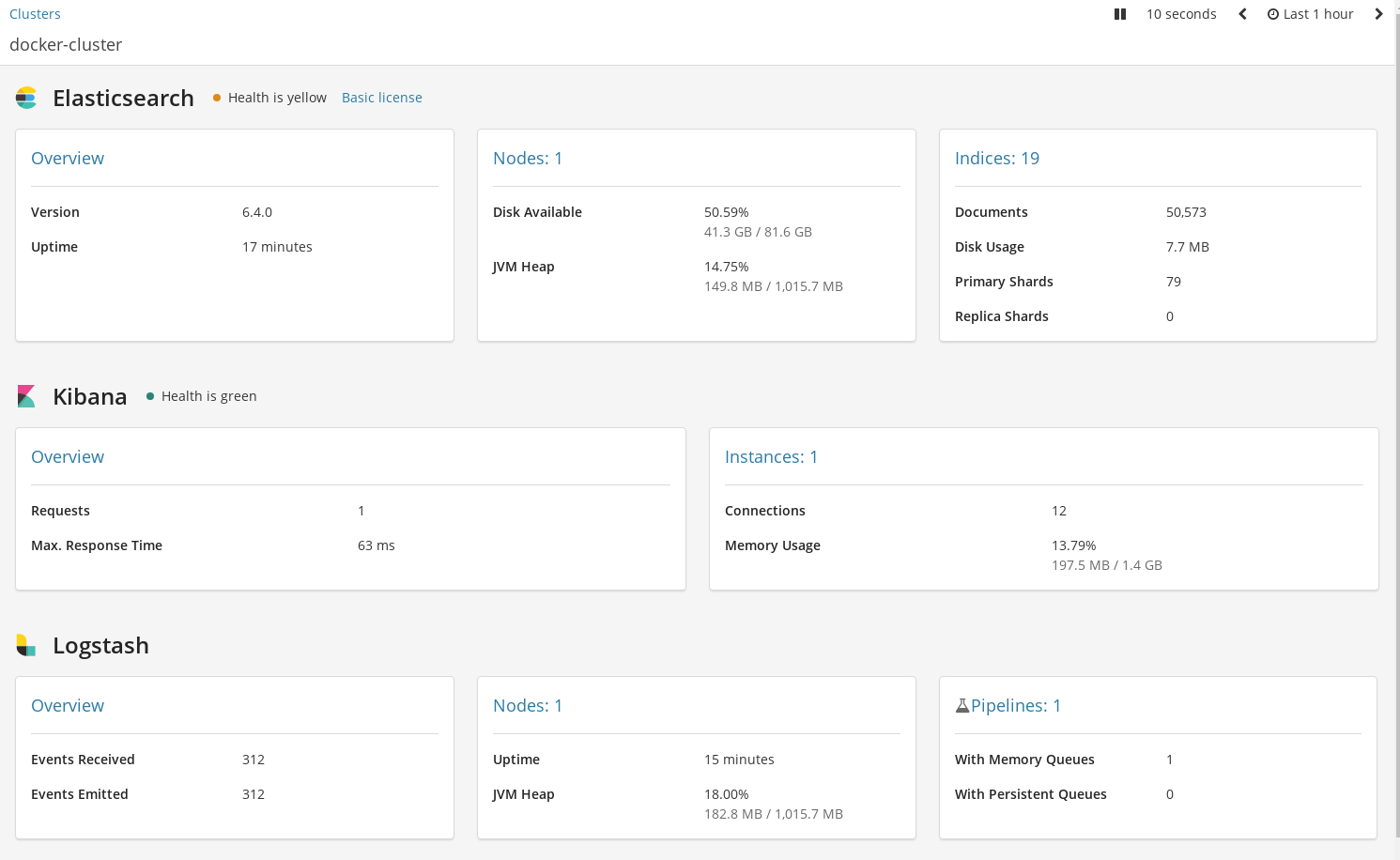Select Elasticsearch JVM Heap value 14.75%
1400x860 pixels.
(x=726, y=267)
